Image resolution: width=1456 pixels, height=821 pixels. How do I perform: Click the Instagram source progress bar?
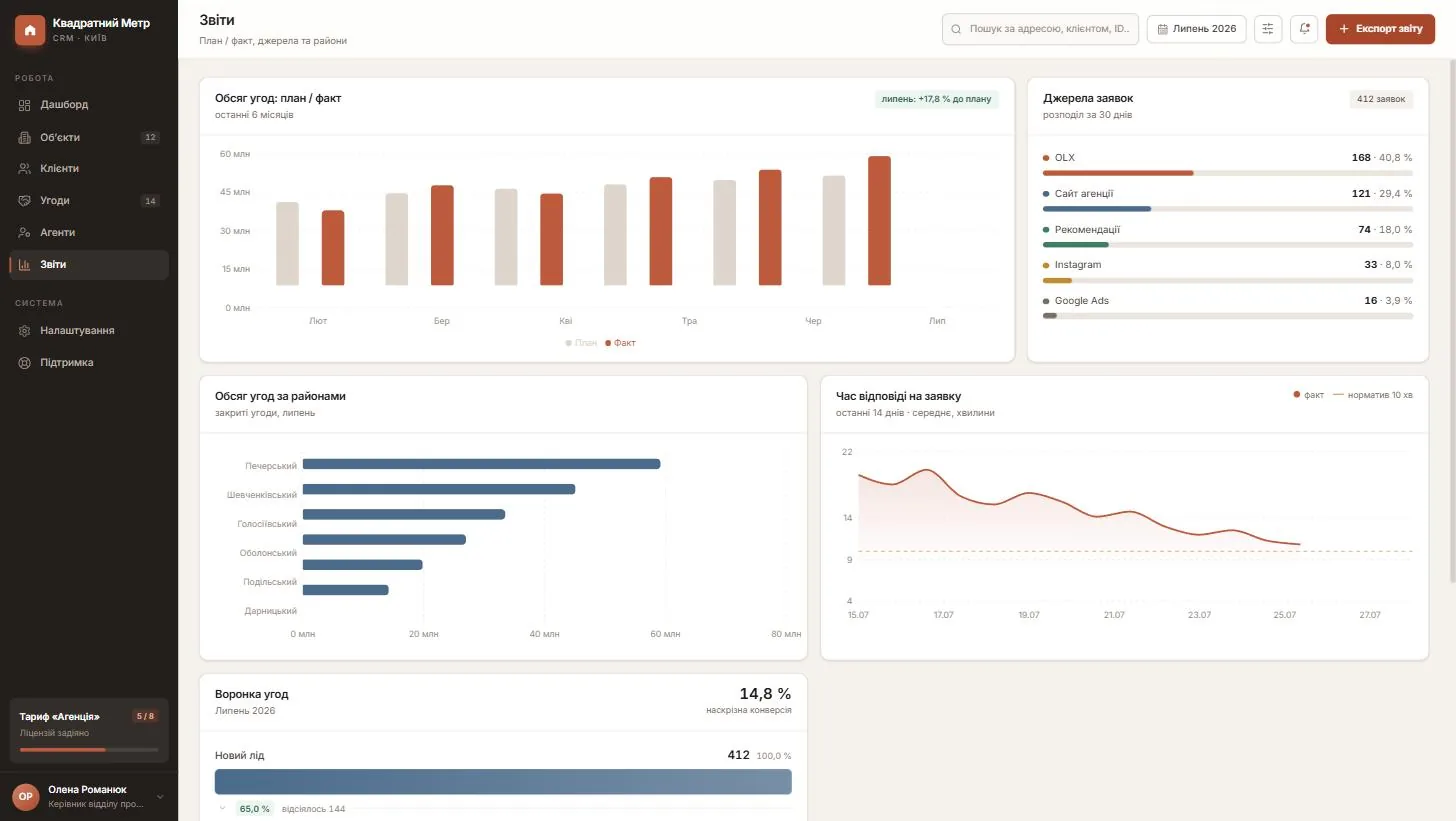tap(1228, 280)
